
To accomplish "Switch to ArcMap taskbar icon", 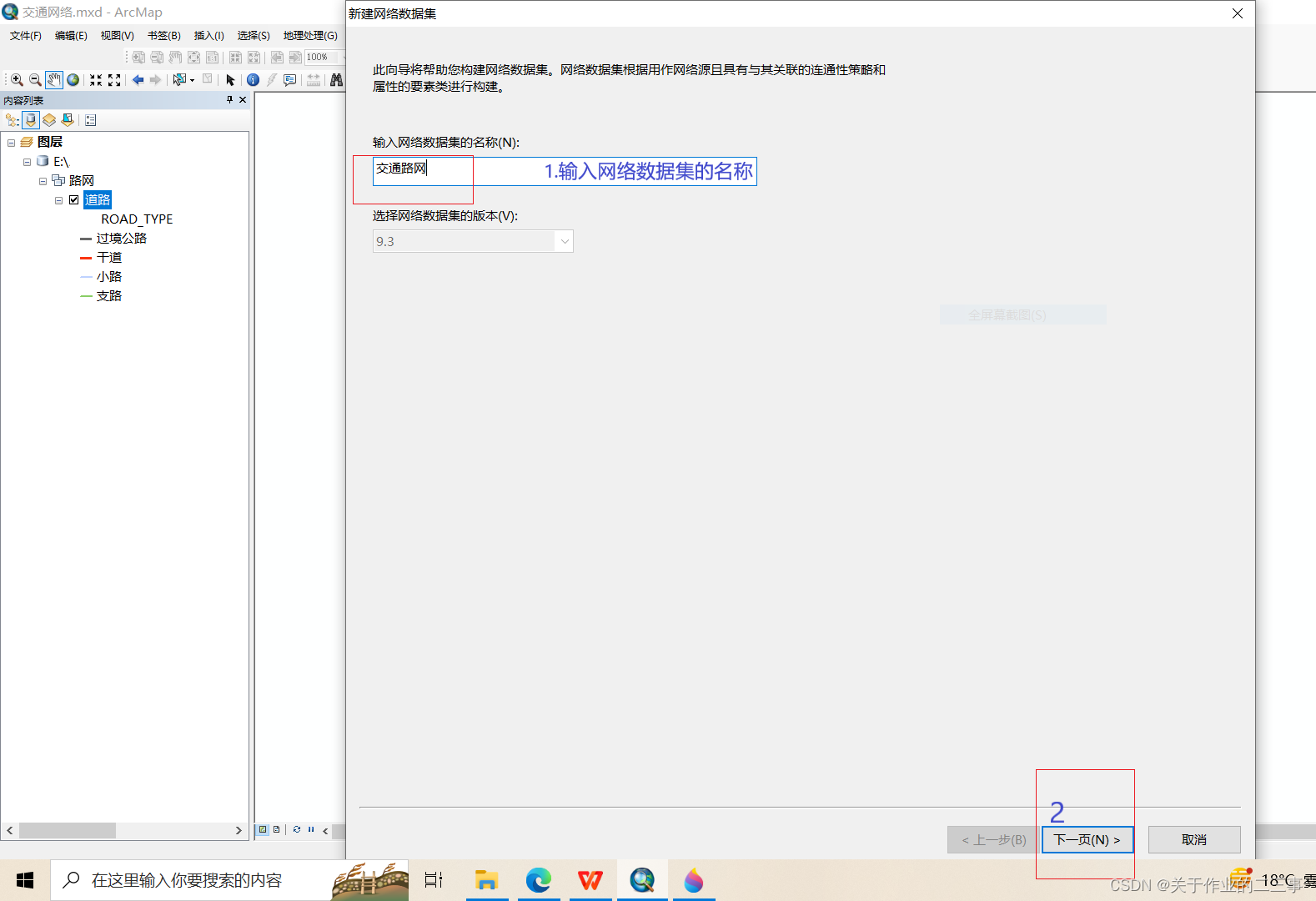I will [x=642, y=880].
